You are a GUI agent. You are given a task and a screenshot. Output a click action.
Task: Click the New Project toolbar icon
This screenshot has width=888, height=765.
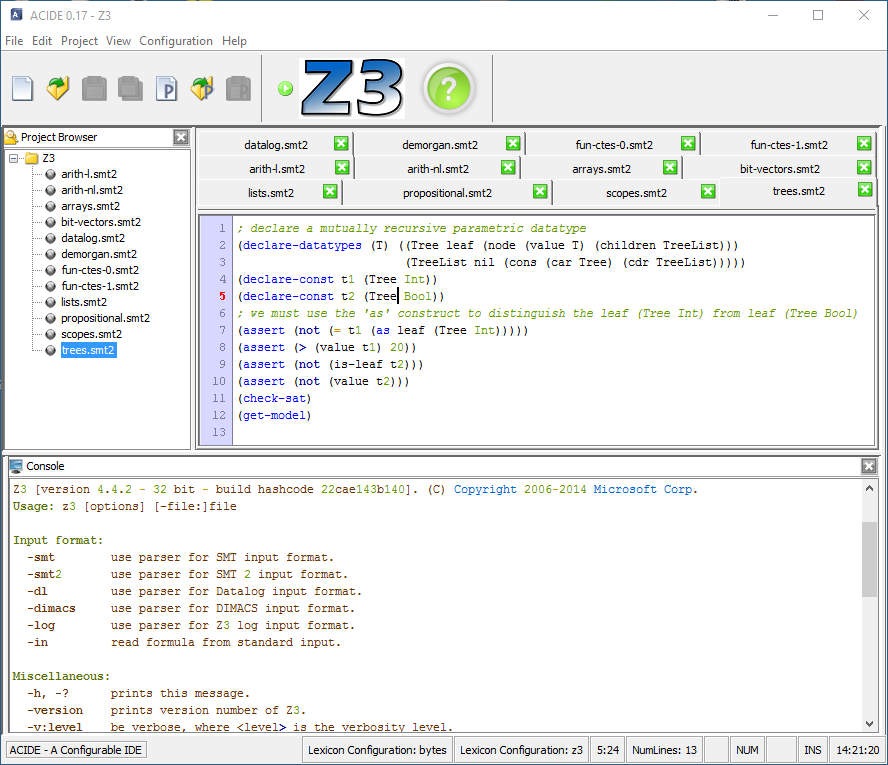pyautogui.click(x=166, y=89)
